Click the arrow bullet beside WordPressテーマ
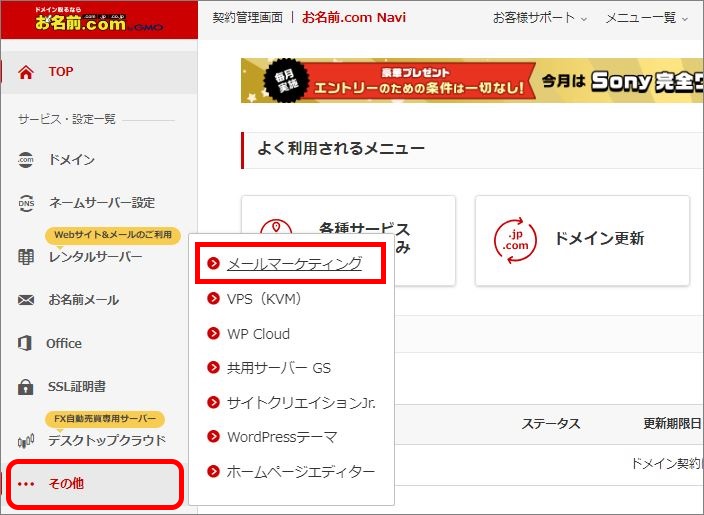 pos(213,436)
